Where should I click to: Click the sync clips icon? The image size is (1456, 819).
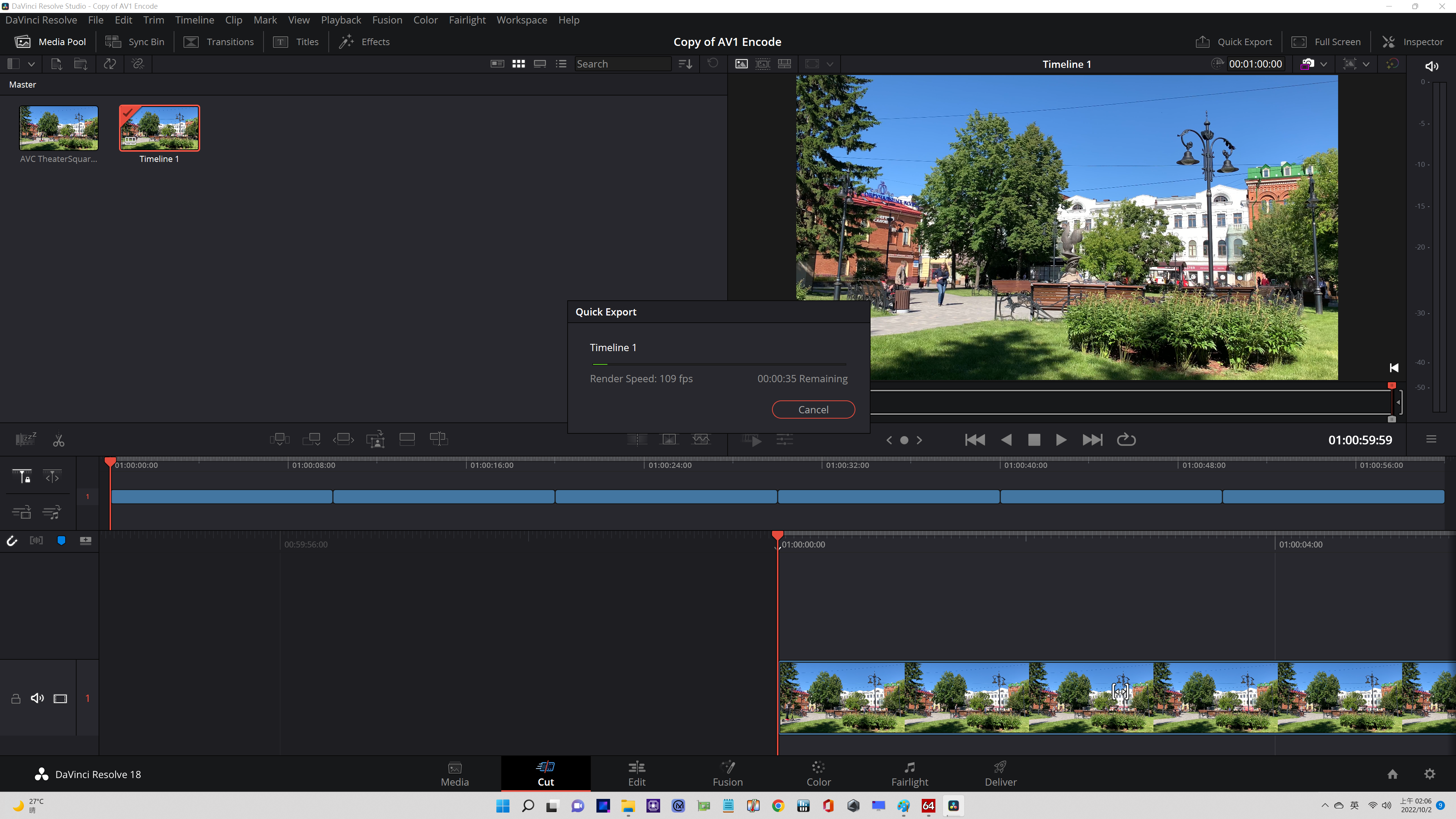(110, 64)
